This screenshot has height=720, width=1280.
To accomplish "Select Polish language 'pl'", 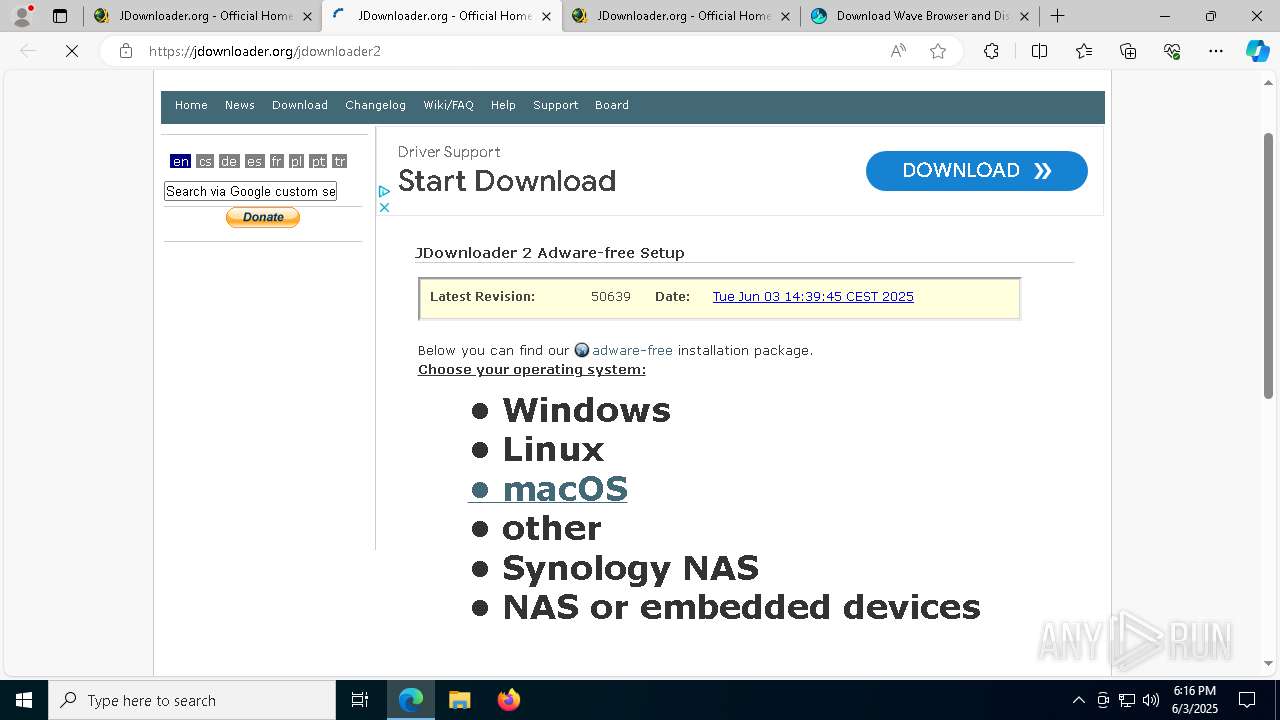I will click(x=296, y=161).
